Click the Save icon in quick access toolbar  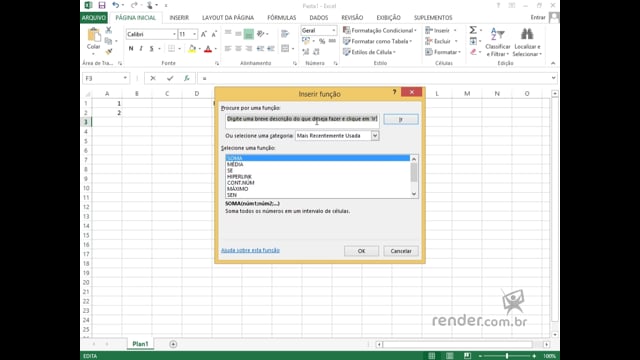click(x=102, y=5)
